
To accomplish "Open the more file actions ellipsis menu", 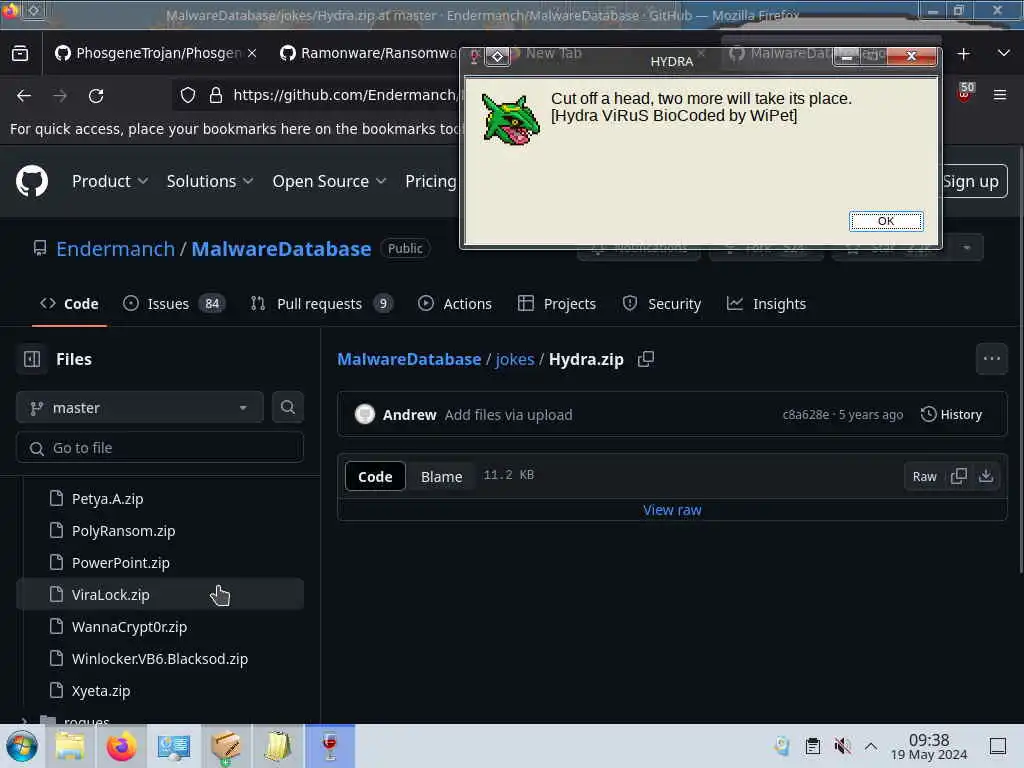I will coord(991,359).
